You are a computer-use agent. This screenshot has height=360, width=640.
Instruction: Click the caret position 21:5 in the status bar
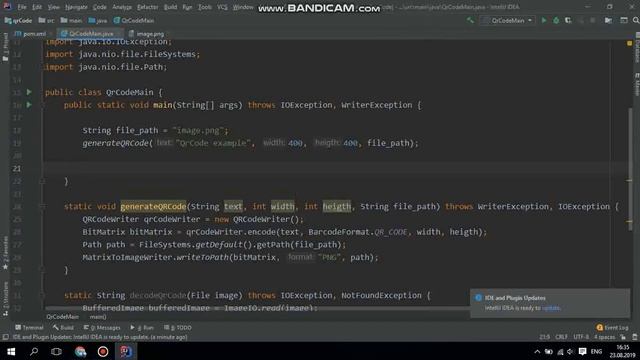coord(544,337)
